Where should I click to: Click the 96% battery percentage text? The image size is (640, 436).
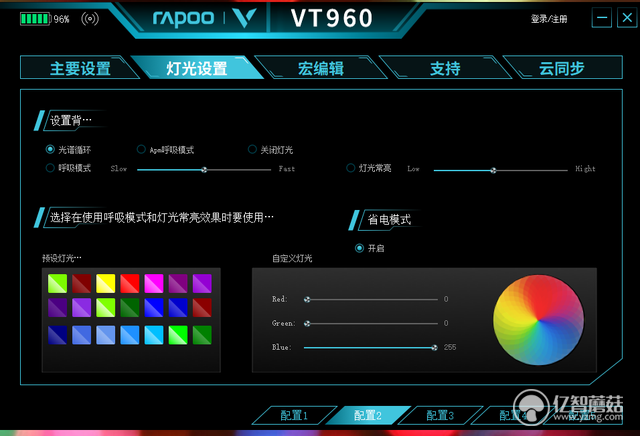point(62,19)
